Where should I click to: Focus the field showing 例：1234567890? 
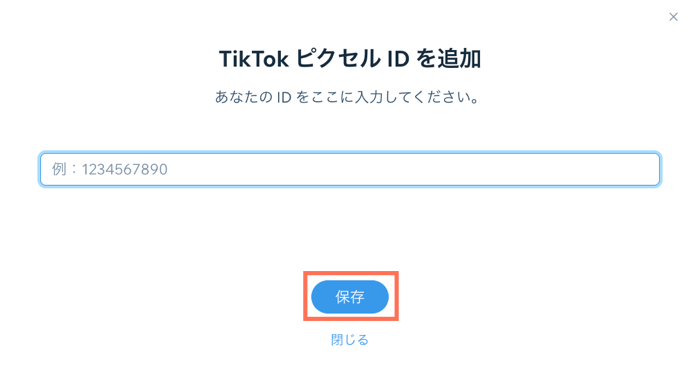[x=350, y=169]
